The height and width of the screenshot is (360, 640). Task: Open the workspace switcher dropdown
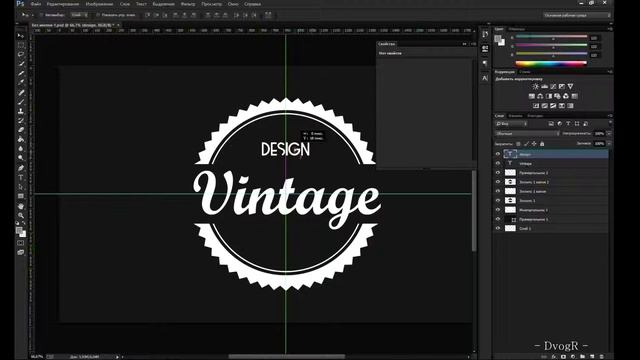click(577, 16)
